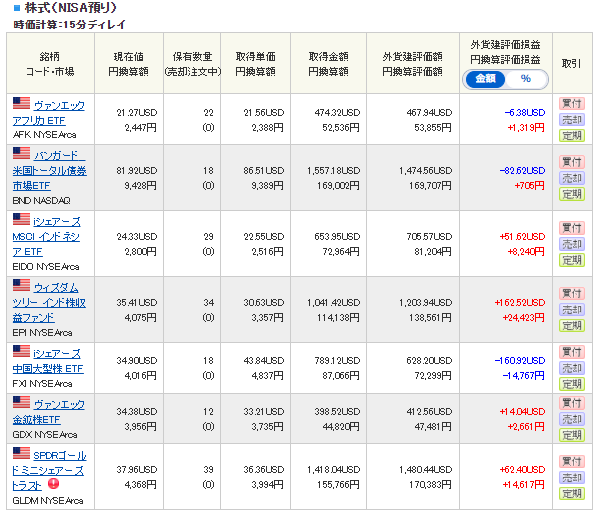The image size is (595, 510).
Task: Click 定期 button for BND
Action: click(x=571, y=194)
